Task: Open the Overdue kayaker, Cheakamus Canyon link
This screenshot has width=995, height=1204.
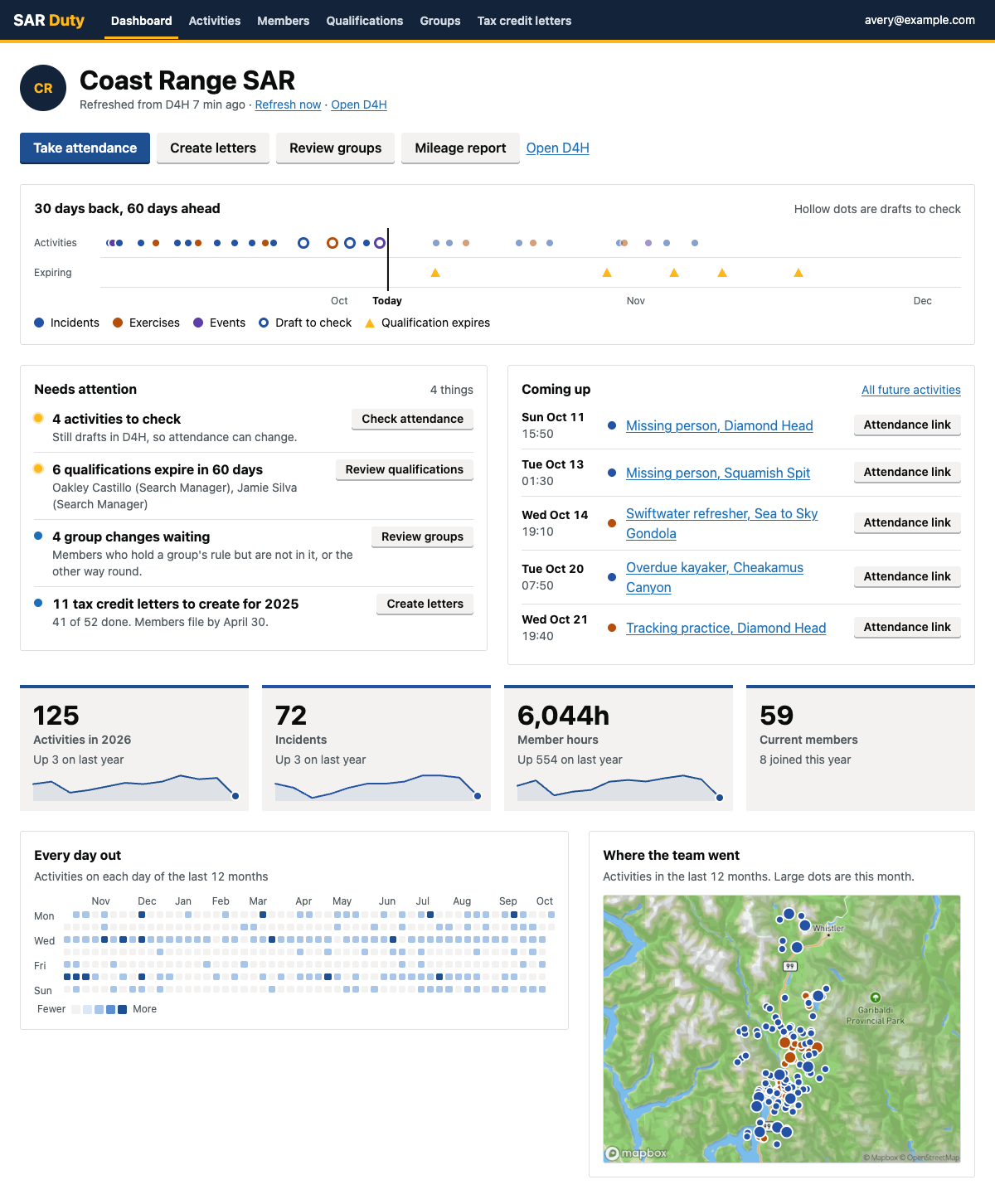Action: pyautogui.click(x=715, y=577)
